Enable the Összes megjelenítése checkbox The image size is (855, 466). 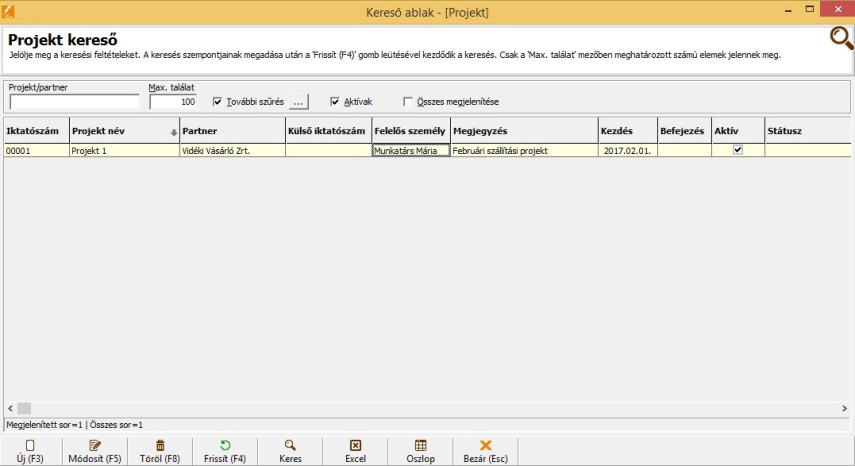[x=408, y=101]
